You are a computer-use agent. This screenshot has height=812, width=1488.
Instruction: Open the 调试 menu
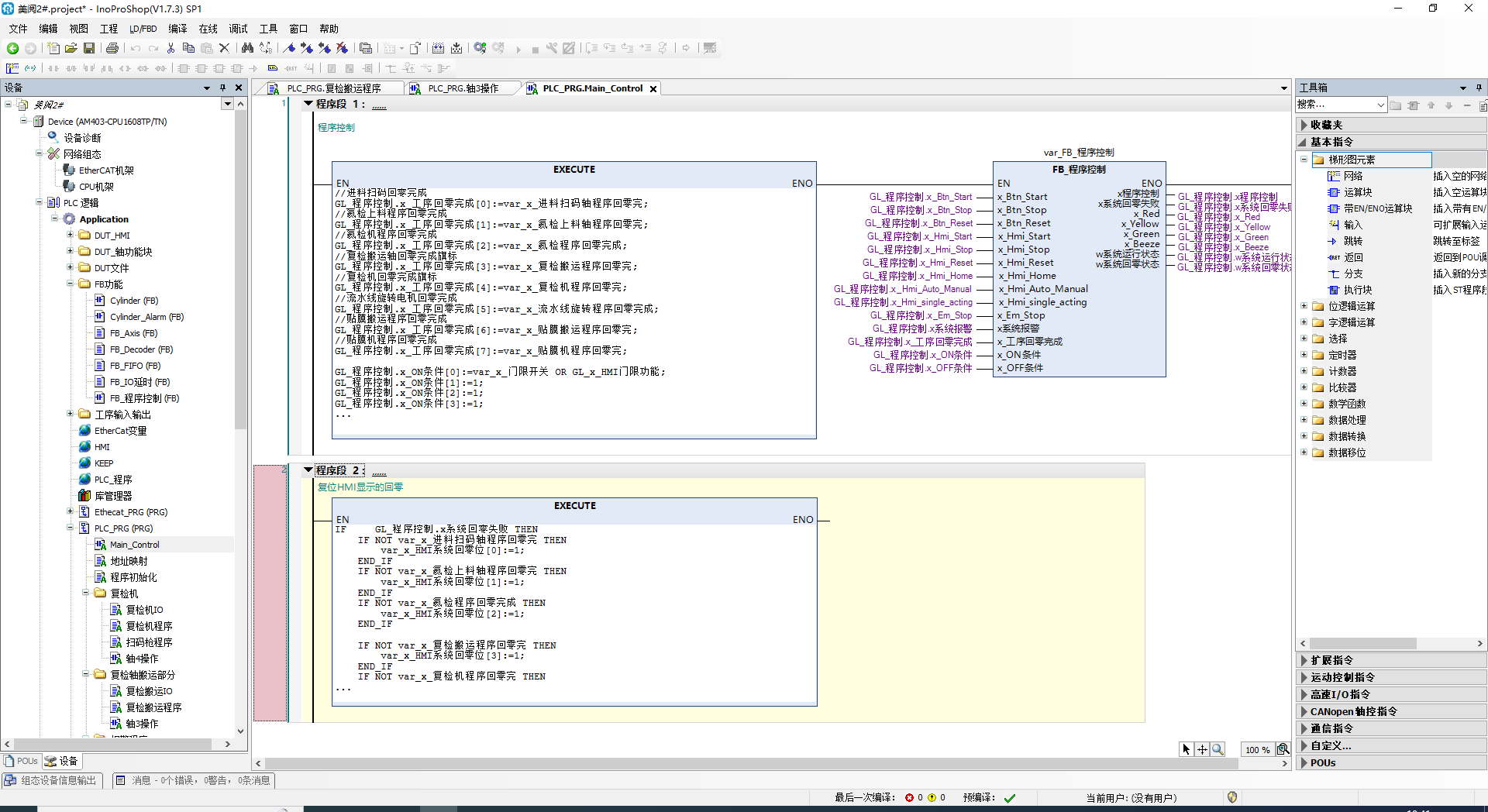tap(238, 29)
